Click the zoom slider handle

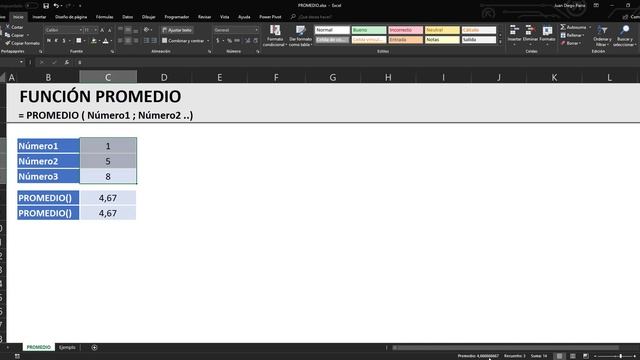[x=620, y=356]
